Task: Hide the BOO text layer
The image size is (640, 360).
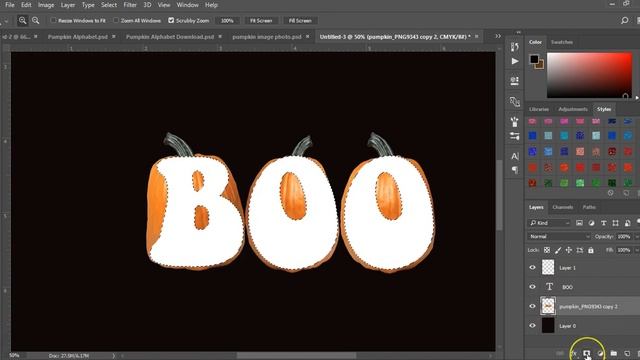Action: (532, 287)
